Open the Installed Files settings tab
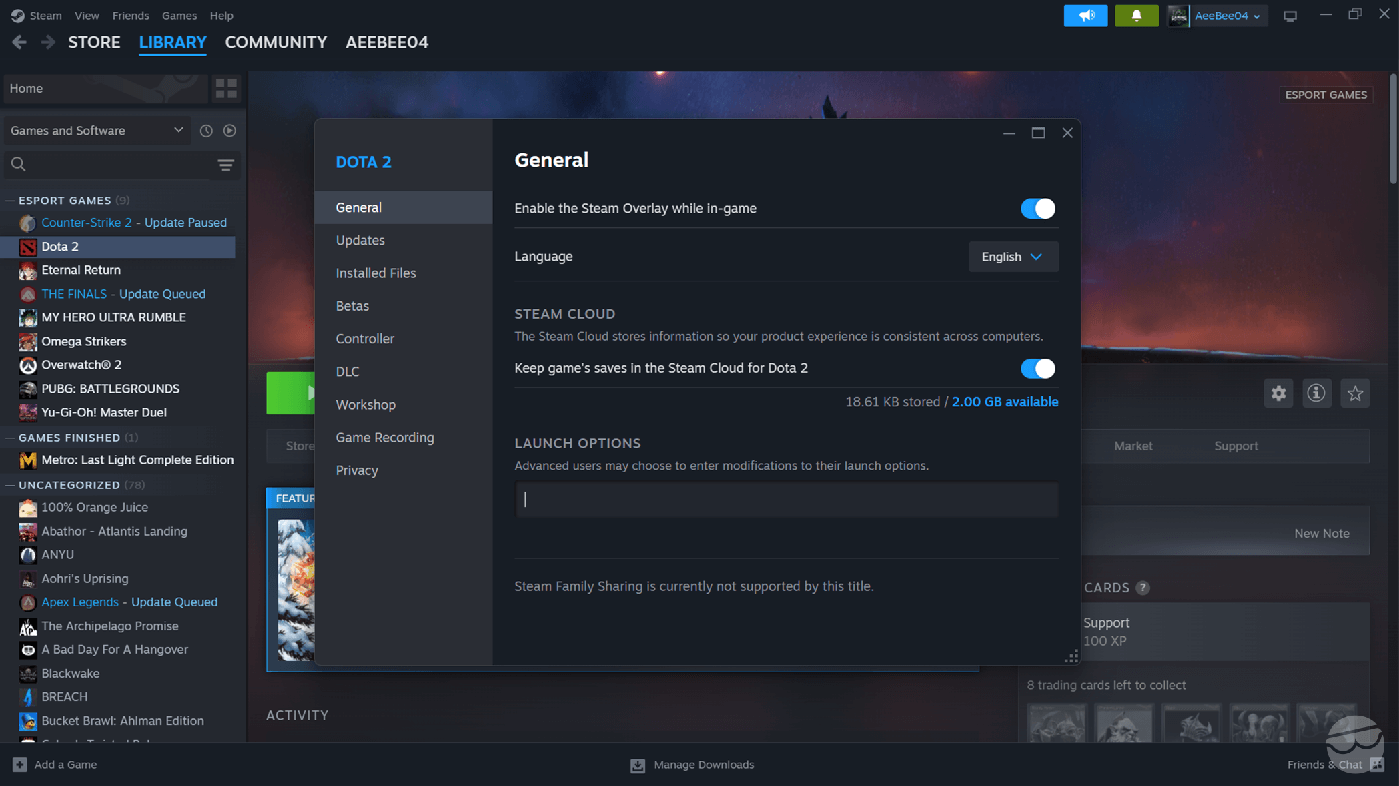 [376, 273]
